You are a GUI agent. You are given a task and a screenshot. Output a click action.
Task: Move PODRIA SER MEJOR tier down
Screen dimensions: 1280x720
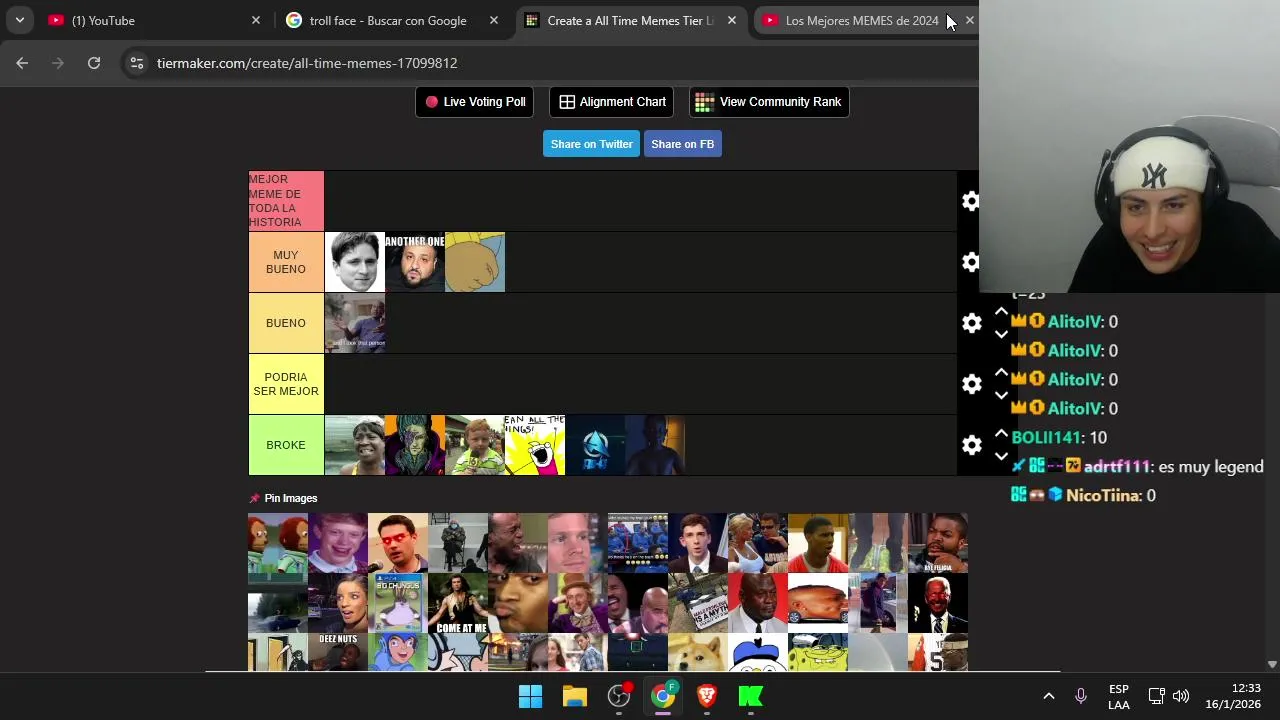pos(1001,395)
